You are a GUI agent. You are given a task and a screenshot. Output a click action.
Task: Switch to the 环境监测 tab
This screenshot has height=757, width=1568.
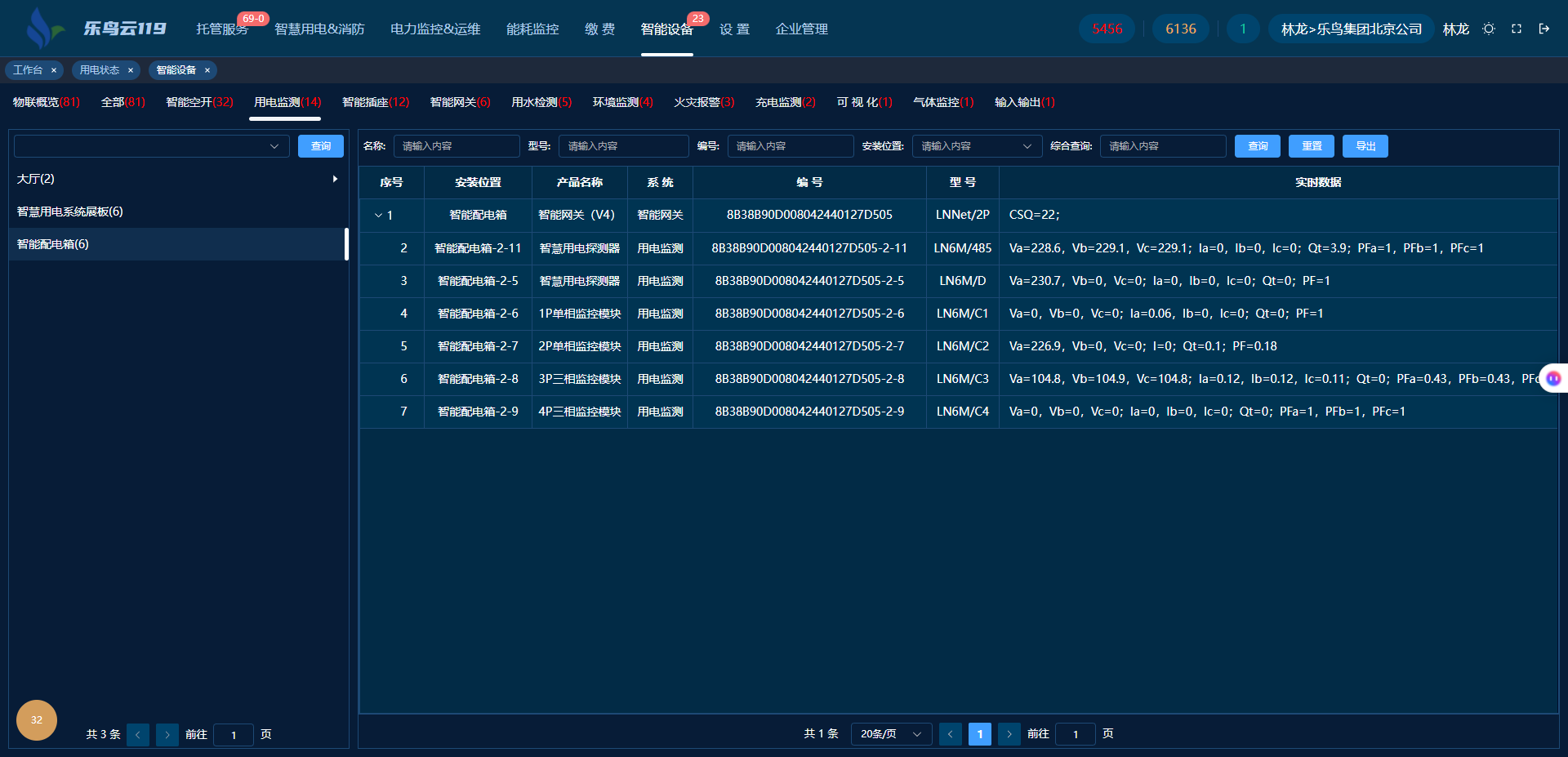coord(623,102)
